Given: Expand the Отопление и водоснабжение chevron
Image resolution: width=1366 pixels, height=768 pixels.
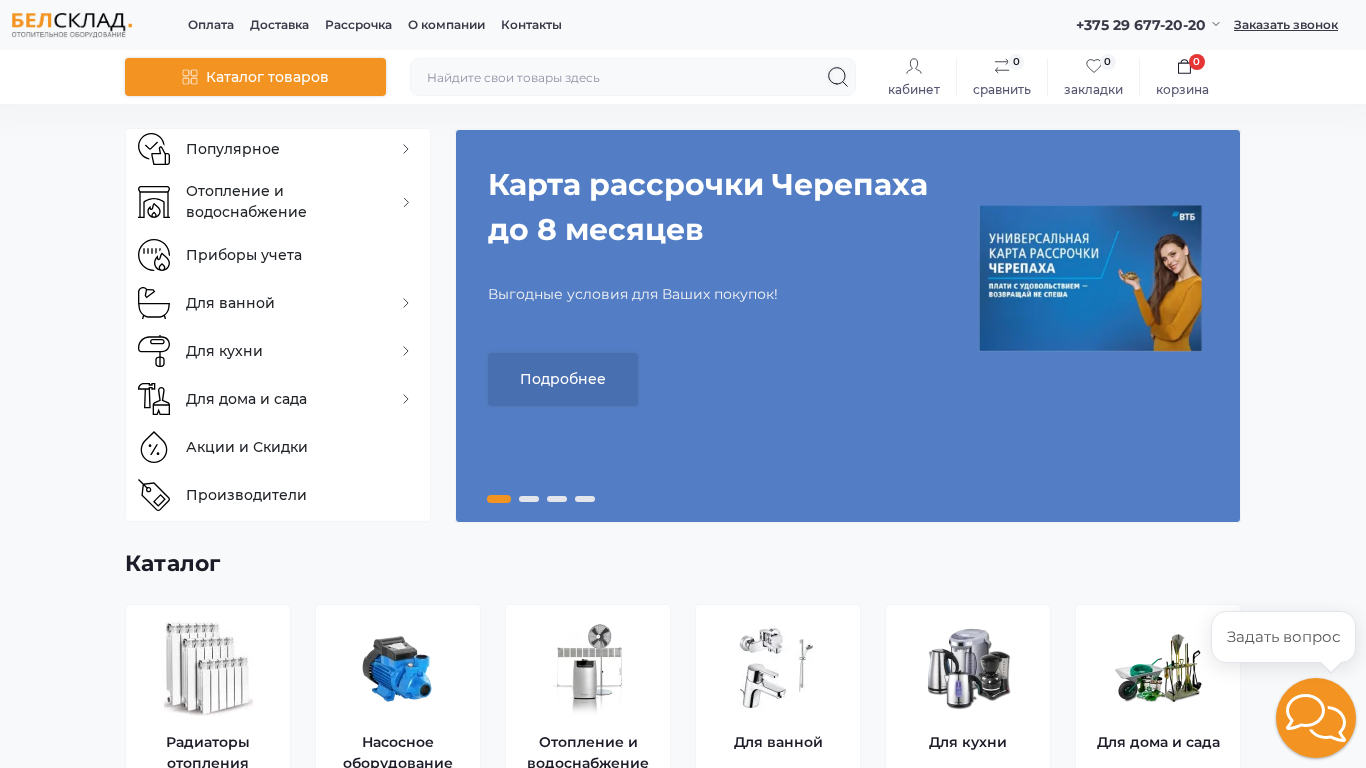Looking at the screenshot, I should [406, 202].
